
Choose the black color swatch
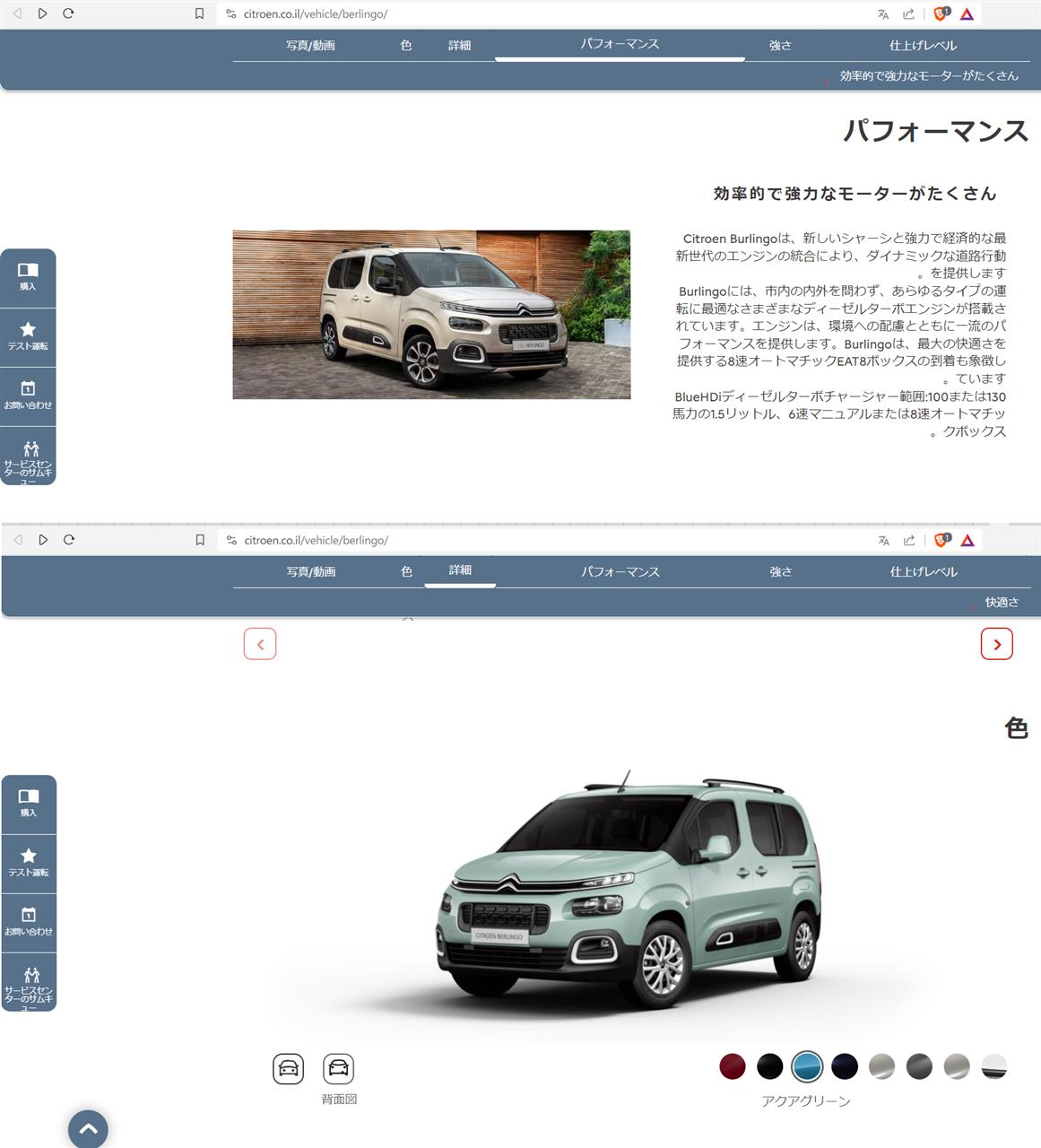click(x=770, y=1066)
